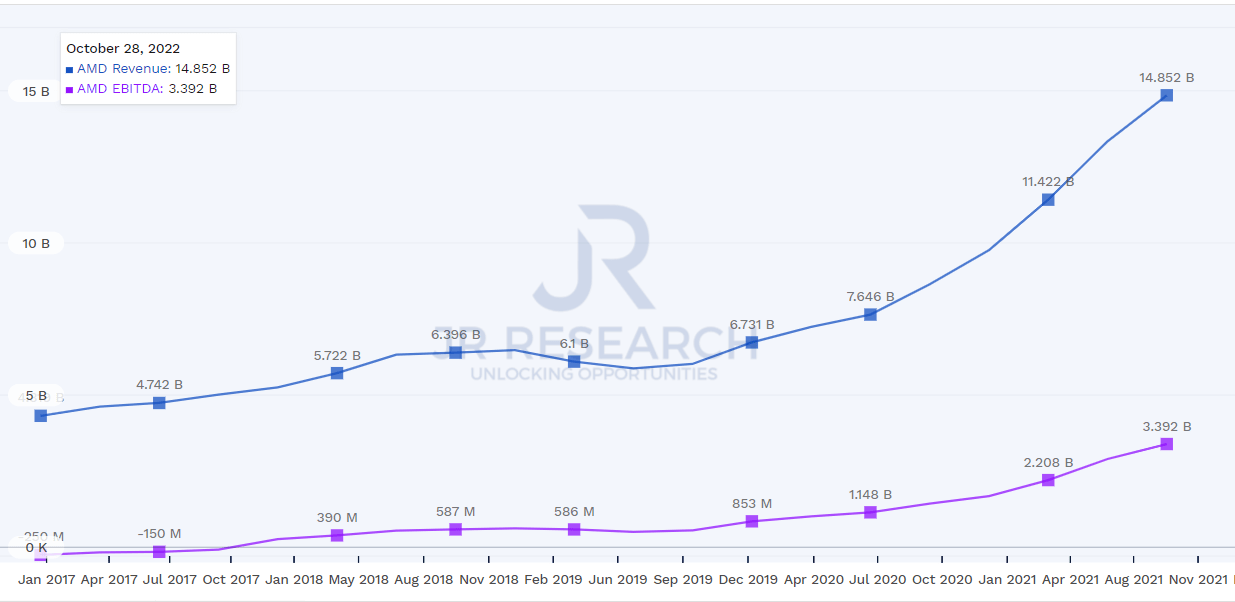Click the Aug 2018 x-axis label
Screen dimensions: 1235x602
(425, 578)
